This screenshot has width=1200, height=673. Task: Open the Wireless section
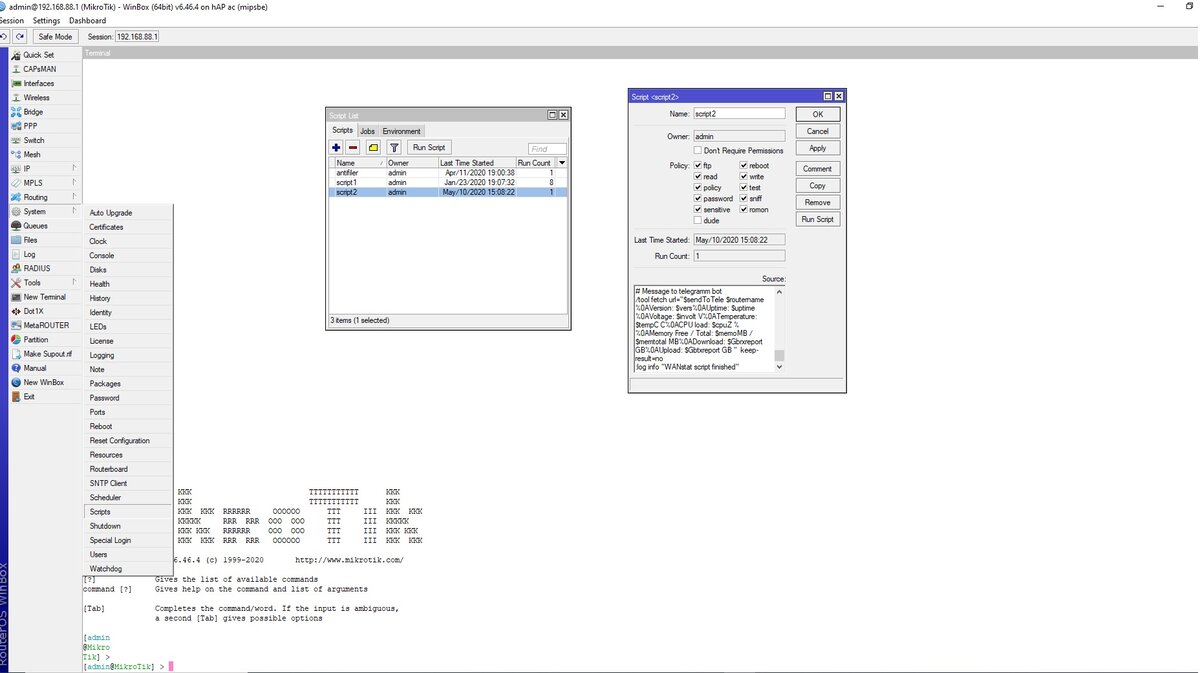coord(36,98)
